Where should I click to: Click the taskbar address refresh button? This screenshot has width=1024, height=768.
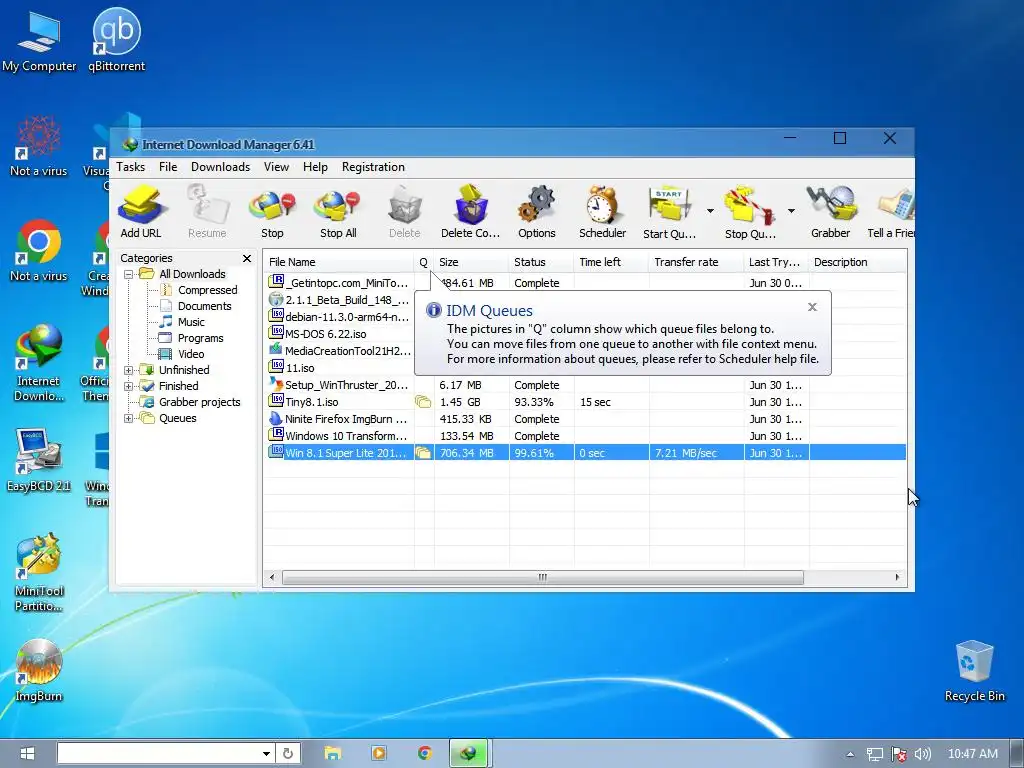[287, 754]
